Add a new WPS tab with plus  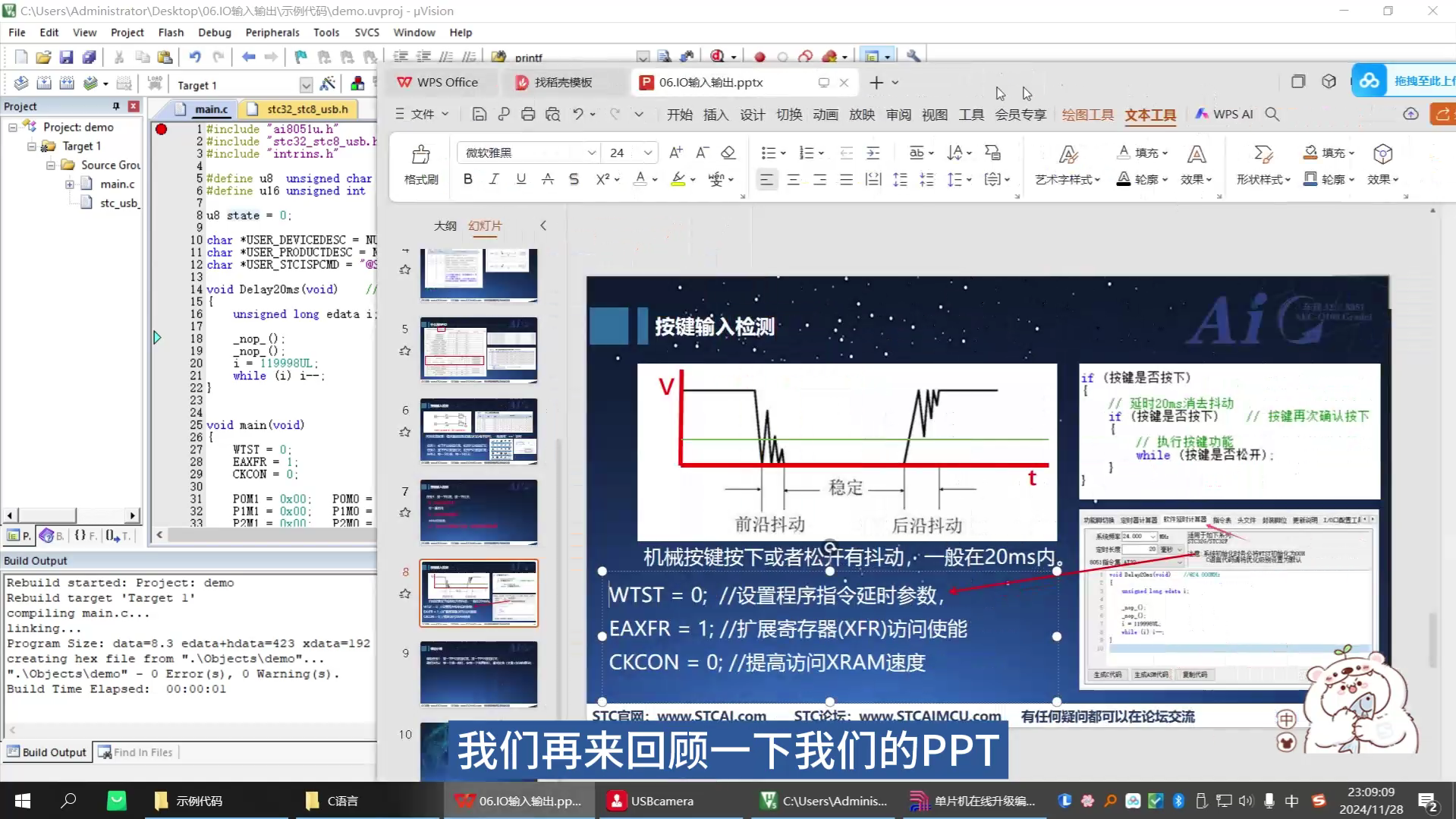(x=876, y=82)
